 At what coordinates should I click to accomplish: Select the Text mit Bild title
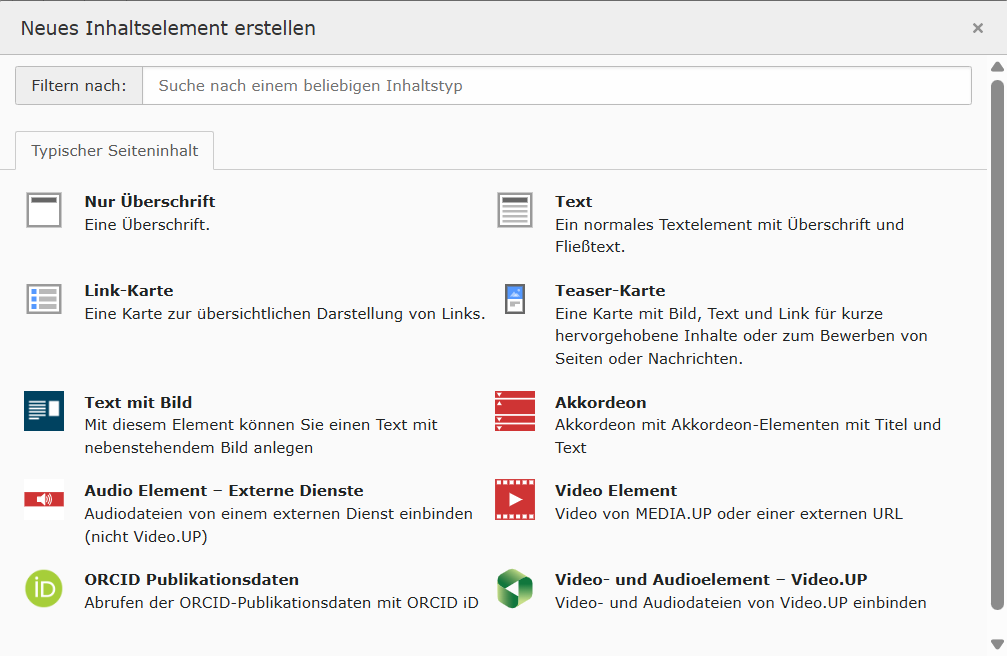point(138,403)
